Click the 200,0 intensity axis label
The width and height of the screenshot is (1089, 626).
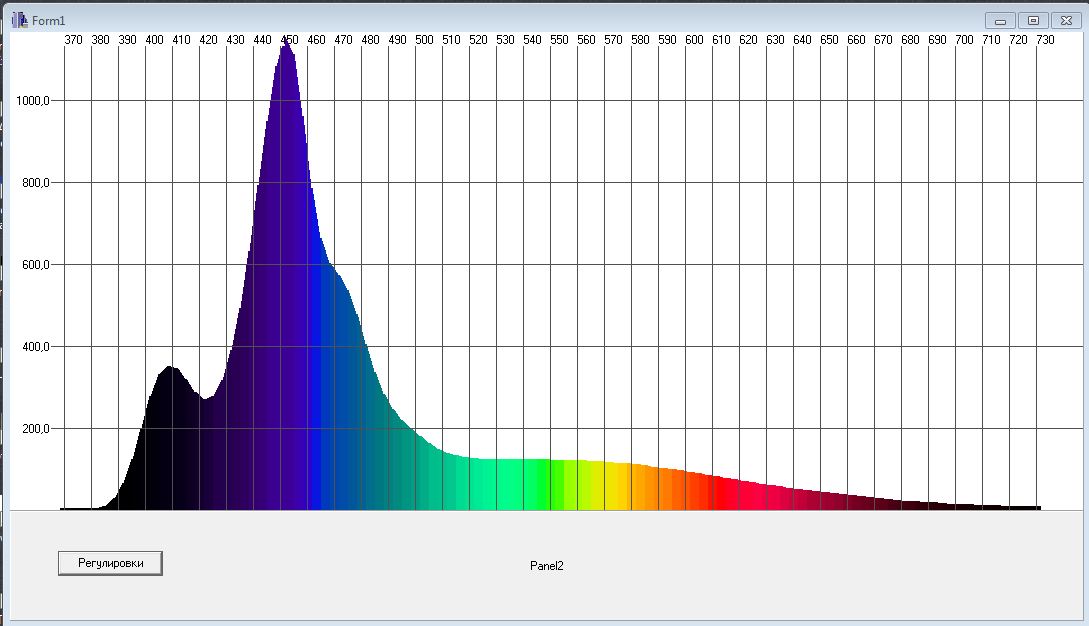(x=36, y=429)
